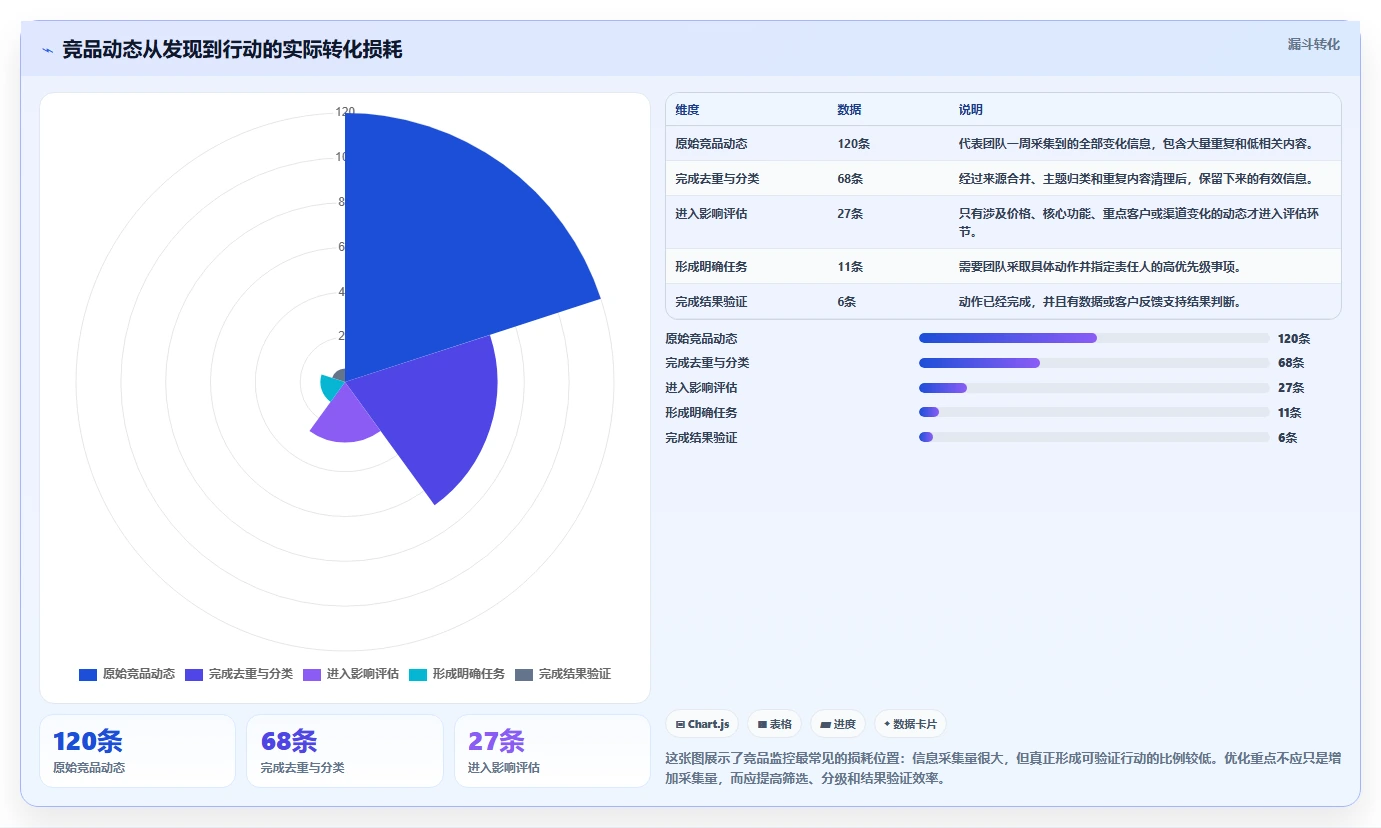Click the 数据卡片 tag chip

[910, 724]
